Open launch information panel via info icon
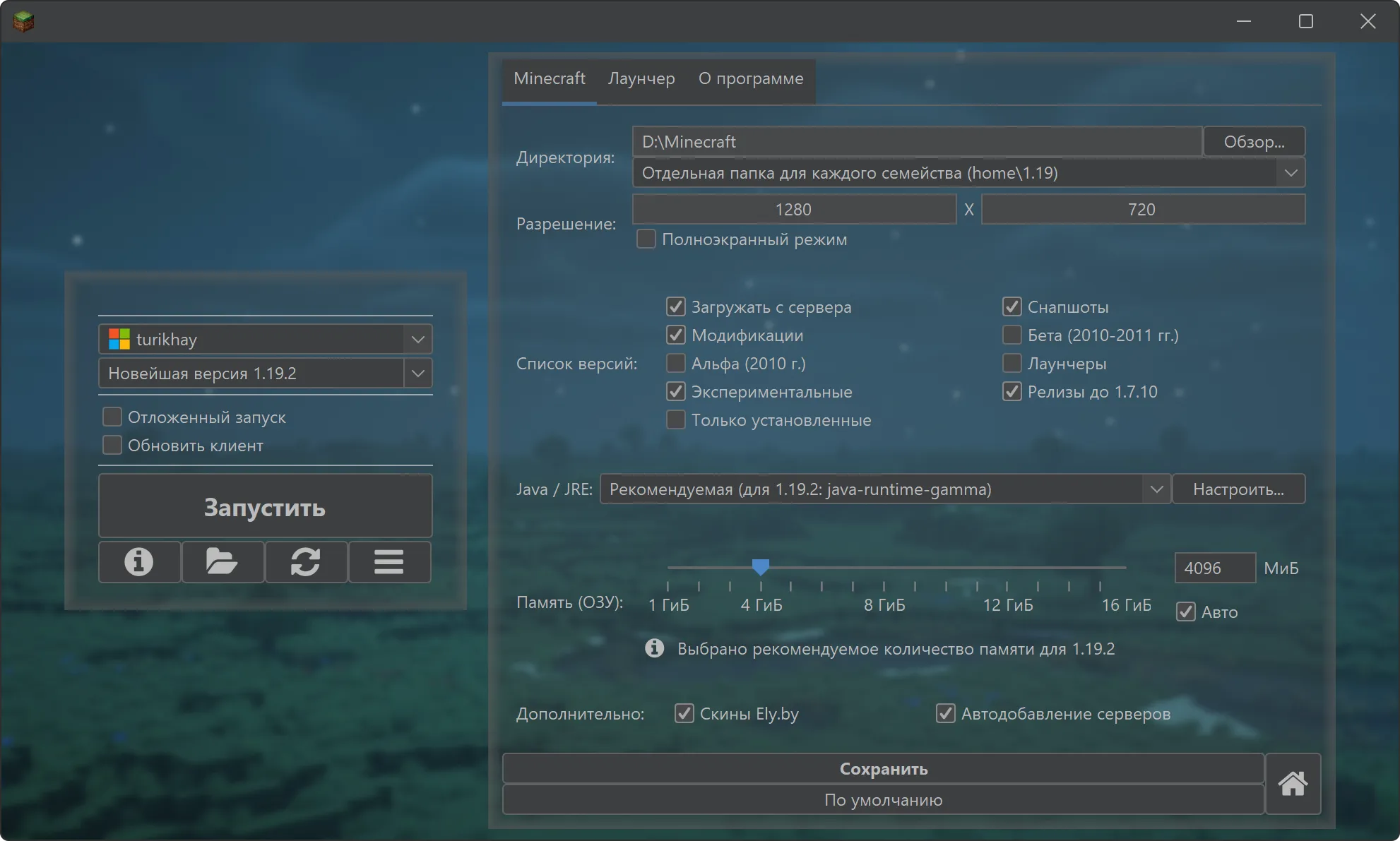1400x841 pixels. tap(138, 562)
